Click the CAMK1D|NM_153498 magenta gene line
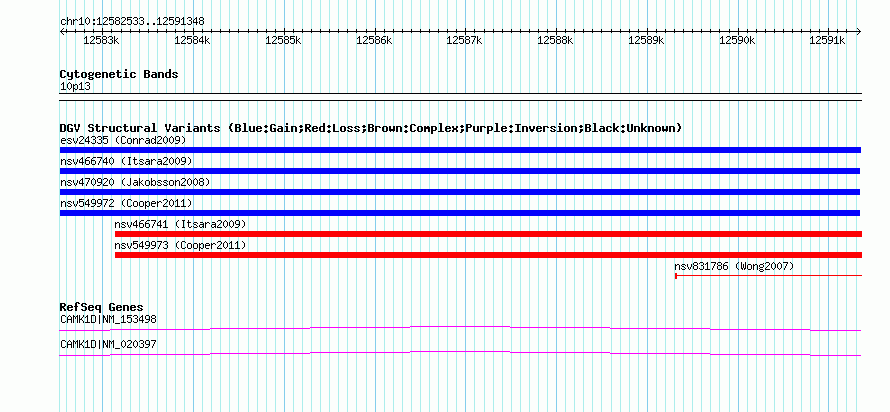 pyautogui.click(x=460, y=329)
